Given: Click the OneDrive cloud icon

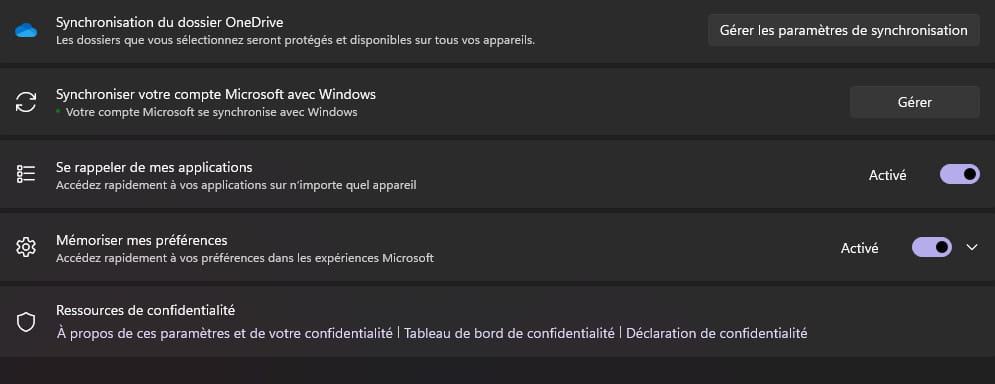Looking at the screenshot, I should click(x=26, y=30).
